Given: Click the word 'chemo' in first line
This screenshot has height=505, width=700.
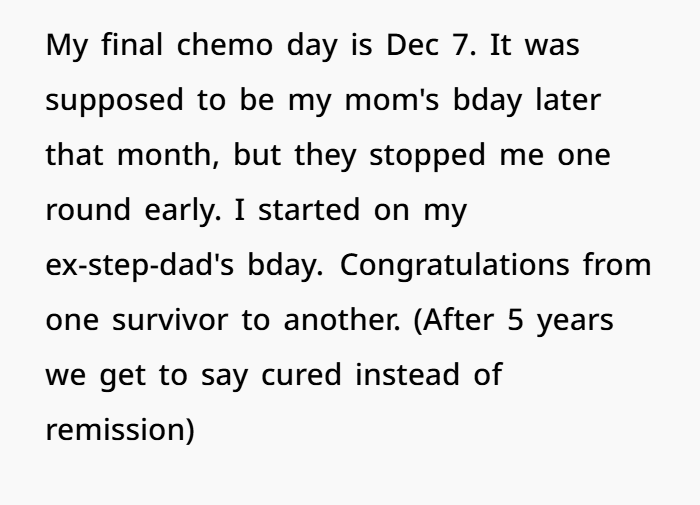Looking at the screenshot, I should (x=225, y=45).
